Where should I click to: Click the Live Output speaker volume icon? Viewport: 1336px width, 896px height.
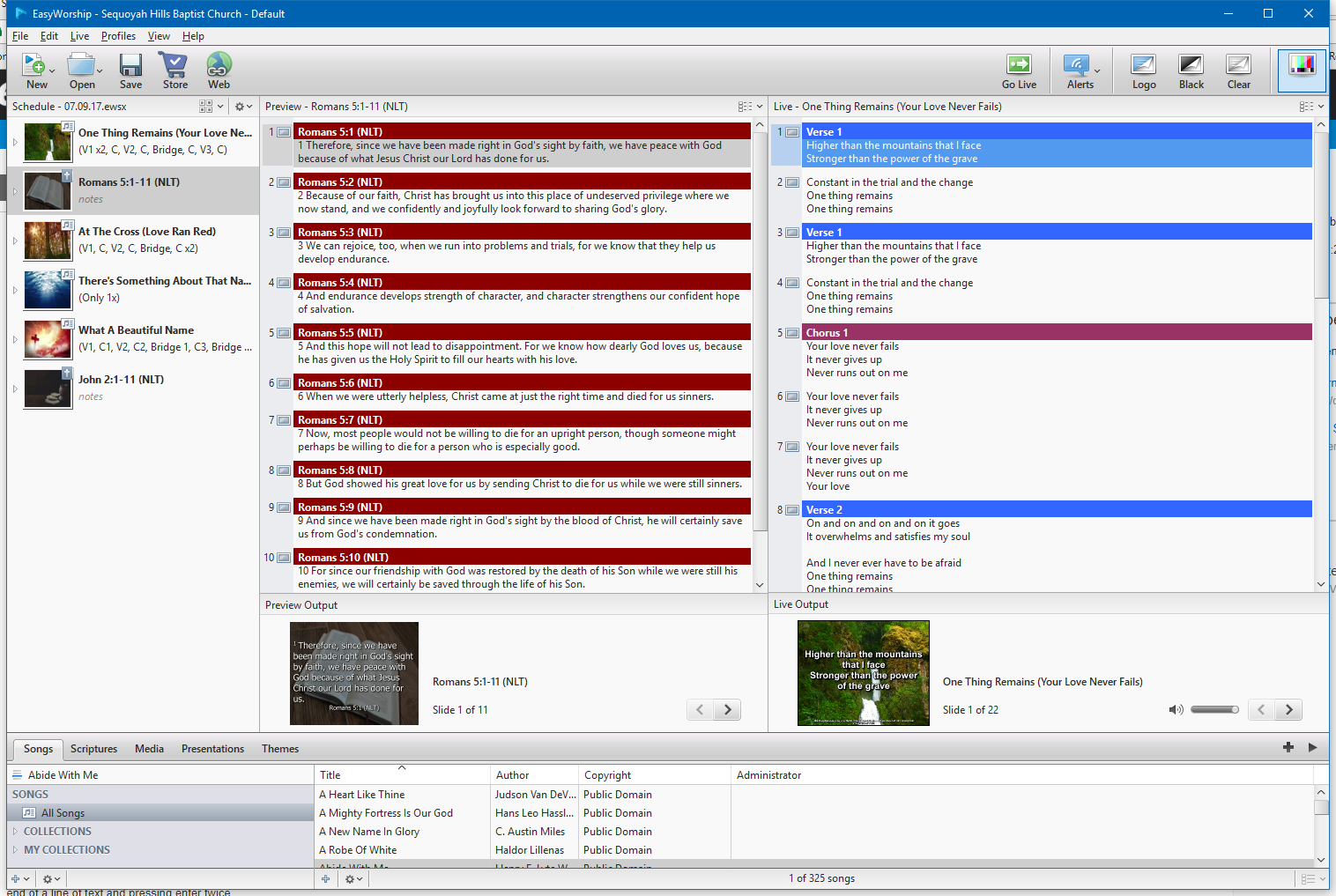[x=1176, y=709]
